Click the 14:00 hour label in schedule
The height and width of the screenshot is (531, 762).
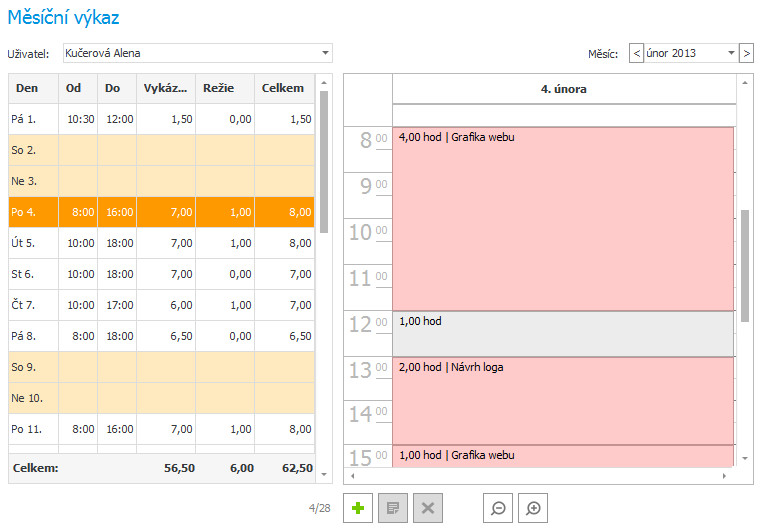point(368,414)
